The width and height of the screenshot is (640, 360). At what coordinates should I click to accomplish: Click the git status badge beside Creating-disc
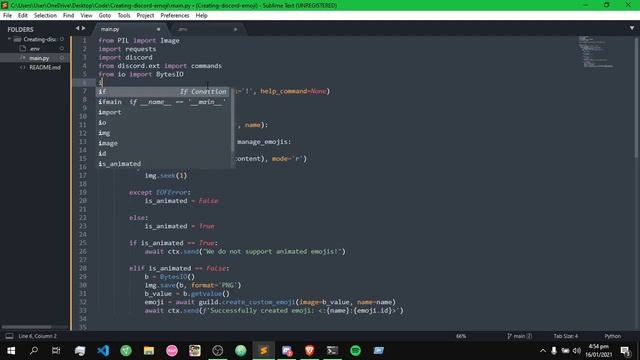[62, 39]
